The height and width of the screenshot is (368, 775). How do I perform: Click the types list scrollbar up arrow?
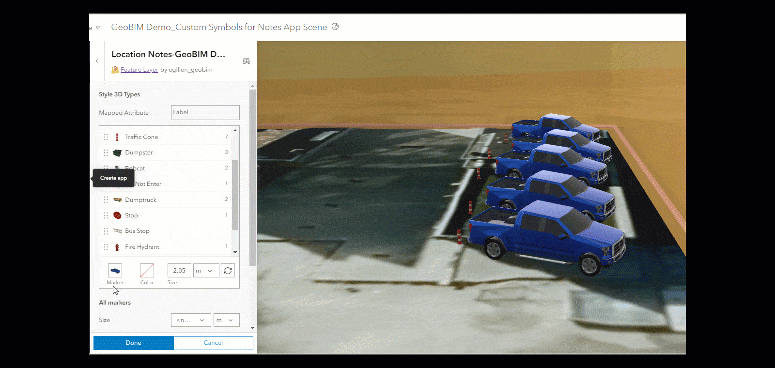click(x=236, y=129)
